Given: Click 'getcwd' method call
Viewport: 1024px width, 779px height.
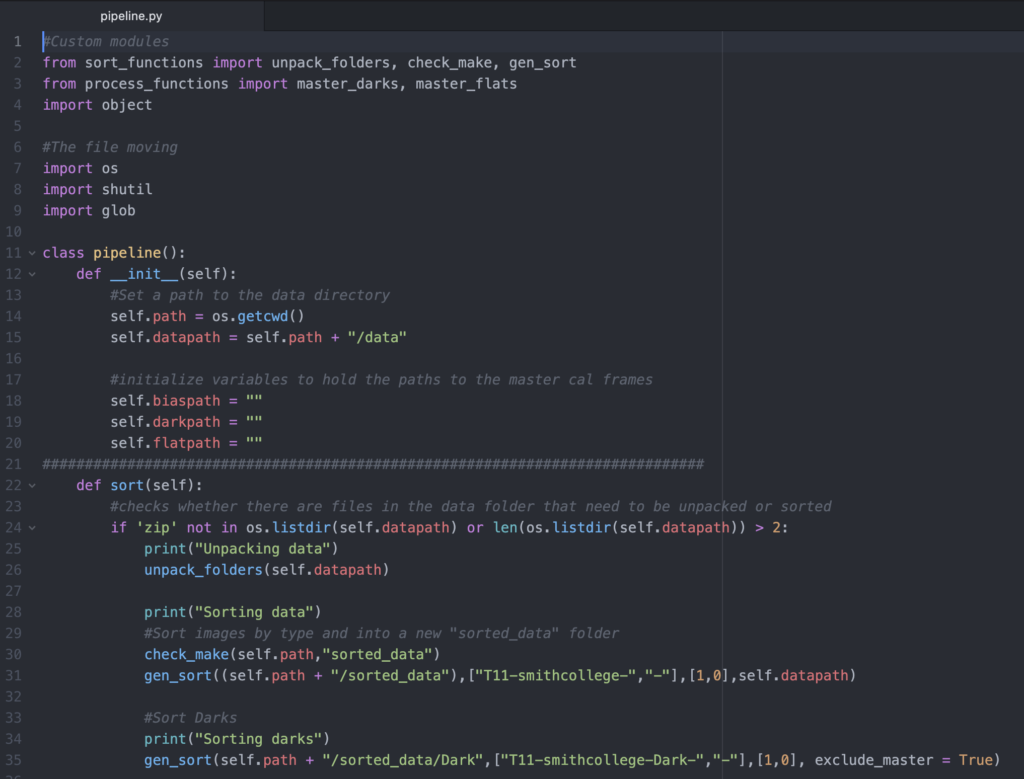Looking at the screenshot, I should coord(263,317).
